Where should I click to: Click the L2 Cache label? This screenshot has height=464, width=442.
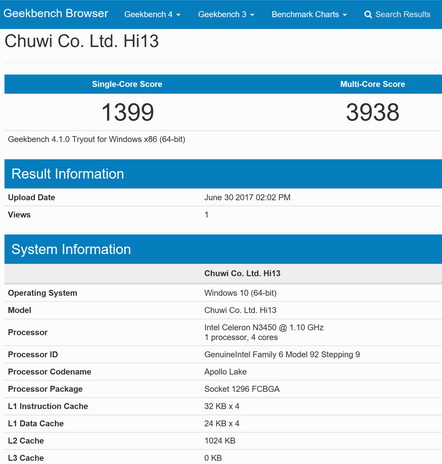[x=26, y=441]
